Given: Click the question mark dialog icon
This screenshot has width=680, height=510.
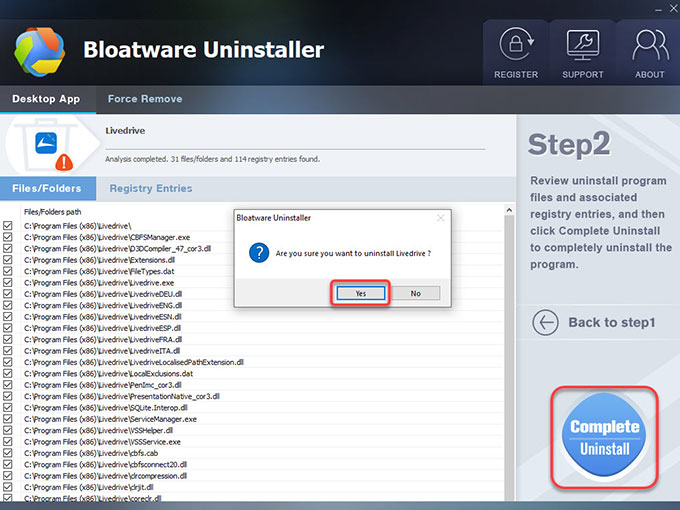Looking at the screenshot, I should click(x=259, y=253).
